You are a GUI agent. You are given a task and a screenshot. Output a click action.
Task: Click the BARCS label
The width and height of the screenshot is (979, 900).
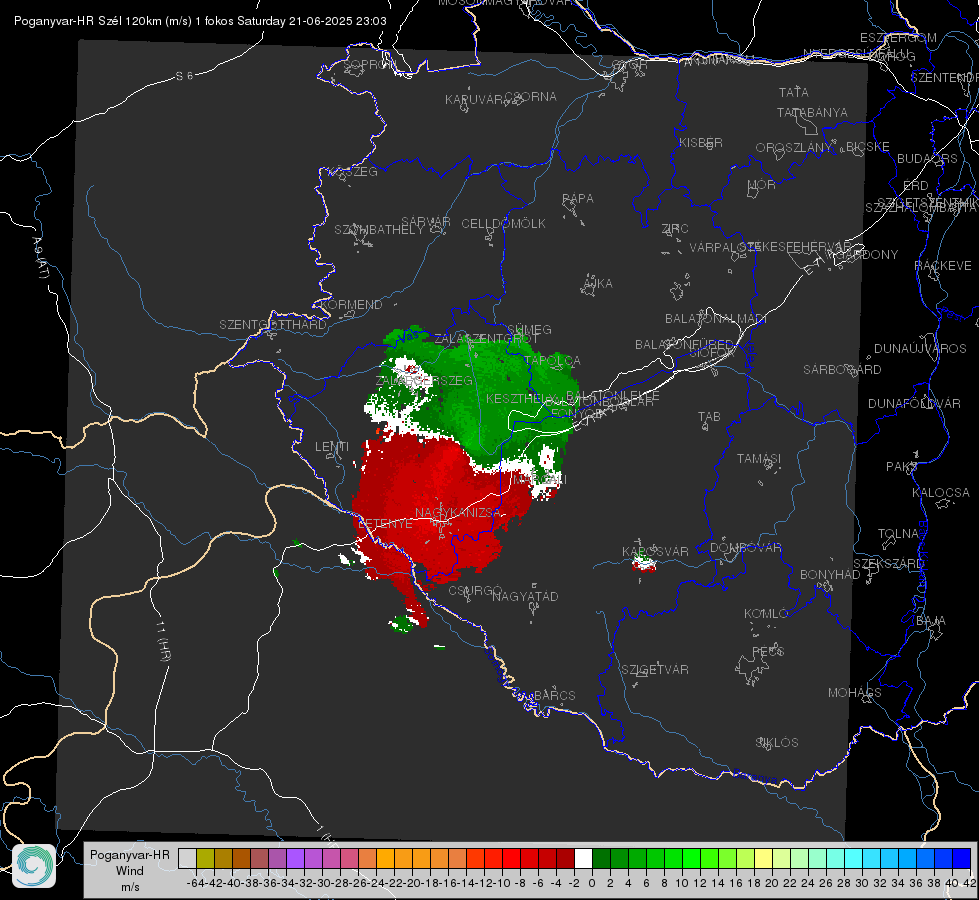(x=554, y=695)
